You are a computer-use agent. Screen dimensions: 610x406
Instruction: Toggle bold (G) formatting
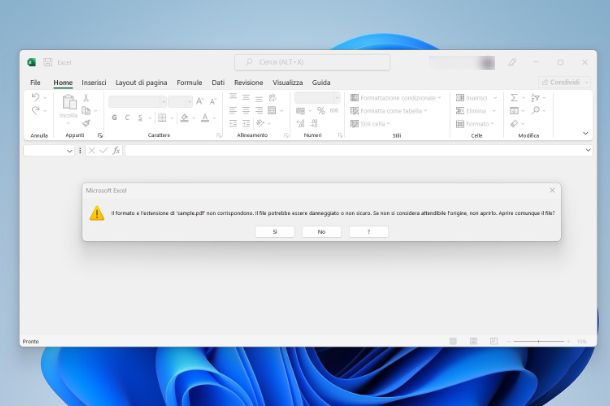point(114,117)
